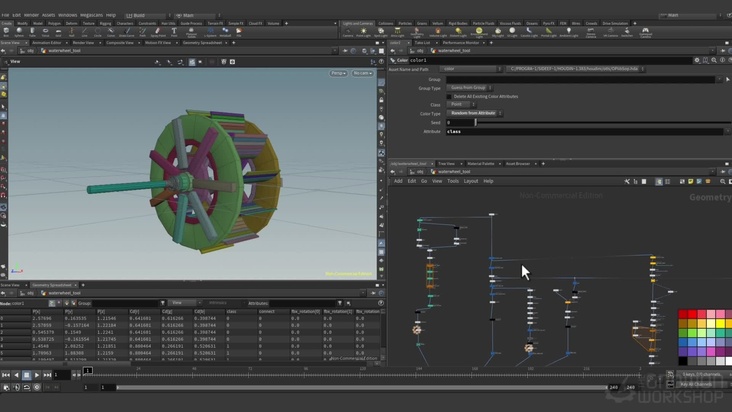Open the Layout menu in network editor
The width and height of the screenshot is (732, 412).
pos(470,181)
